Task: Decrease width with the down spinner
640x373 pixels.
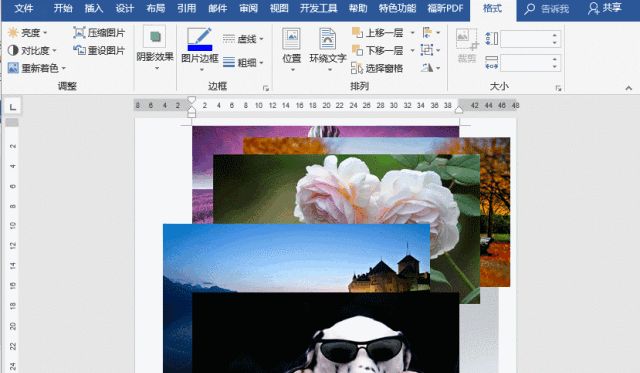Action: 555,67
